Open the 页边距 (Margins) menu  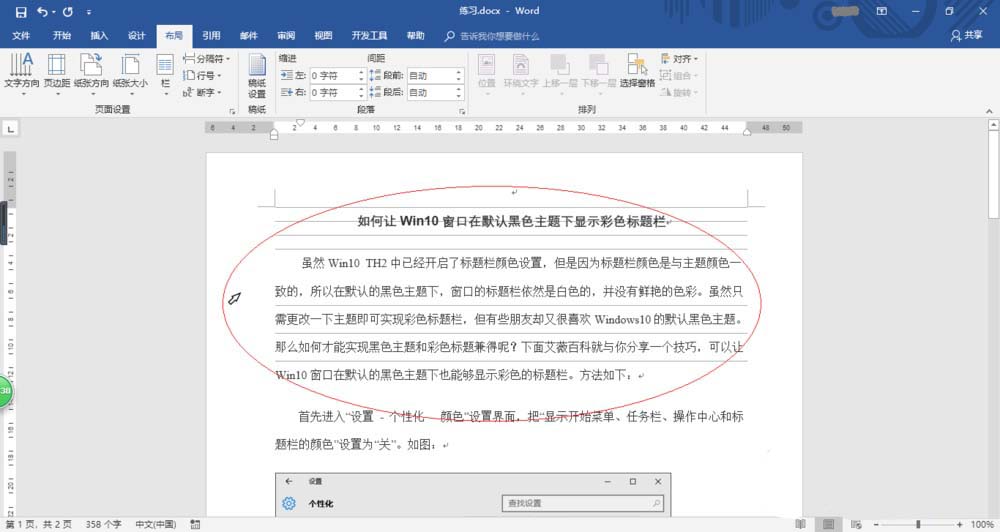click(x=57, y=74)
